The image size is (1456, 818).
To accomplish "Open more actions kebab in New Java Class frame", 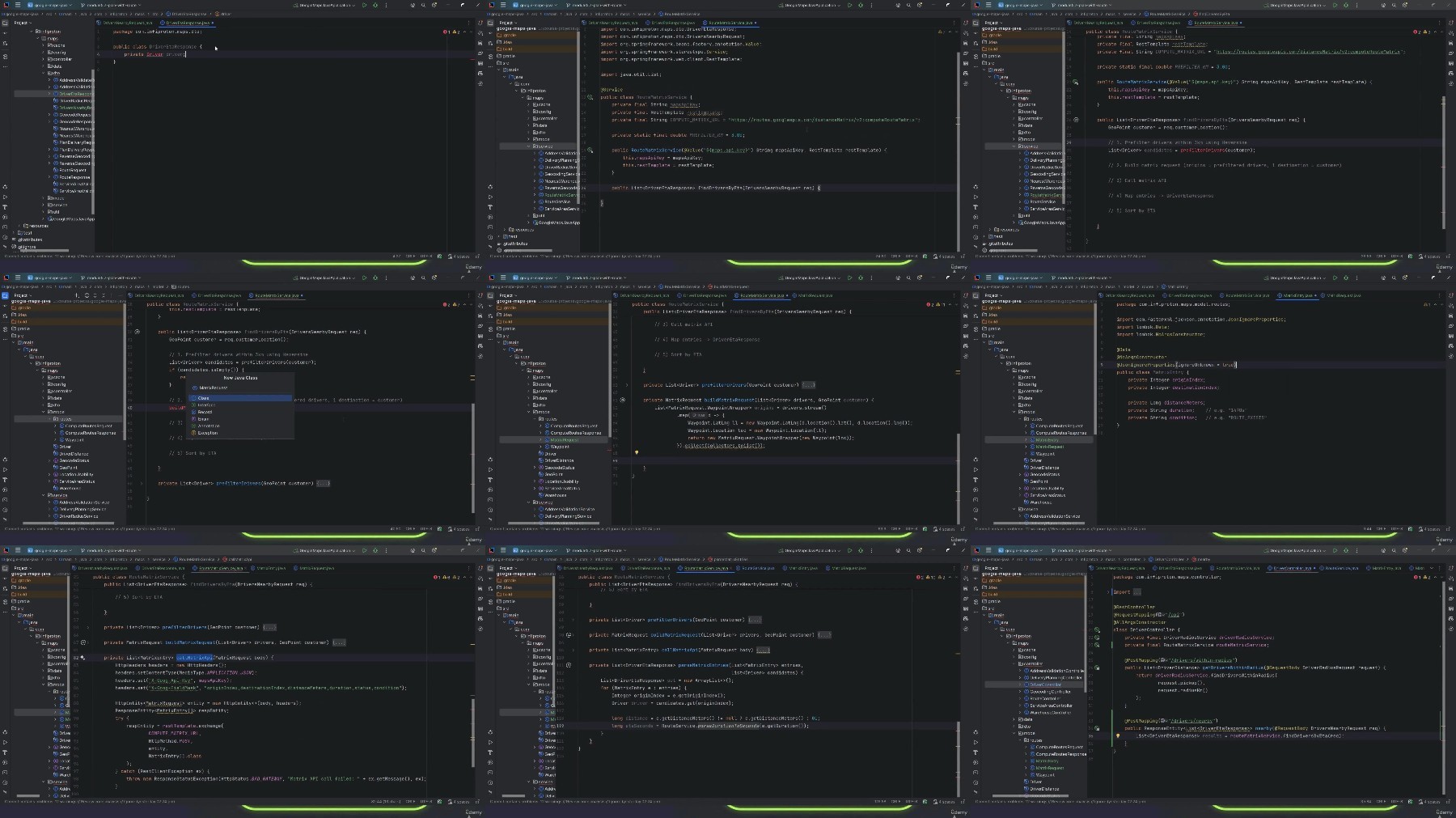I will (386, 278).
